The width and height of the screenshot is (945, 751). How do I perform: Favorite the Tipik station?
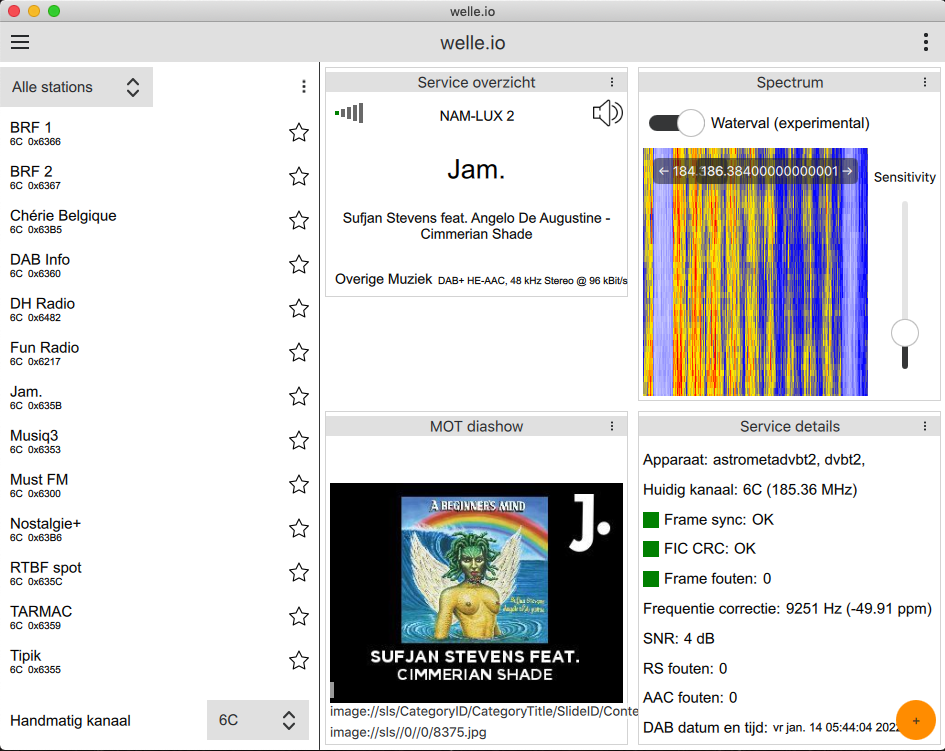[x=299, y=661]
